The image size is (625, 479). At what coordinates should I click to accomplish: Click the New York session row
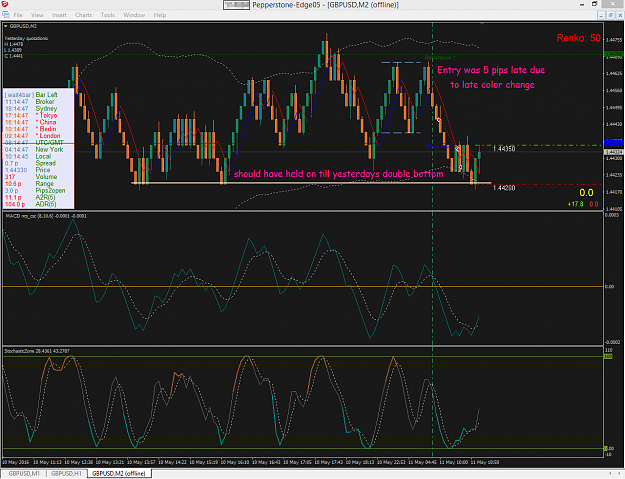coord(34,149)
